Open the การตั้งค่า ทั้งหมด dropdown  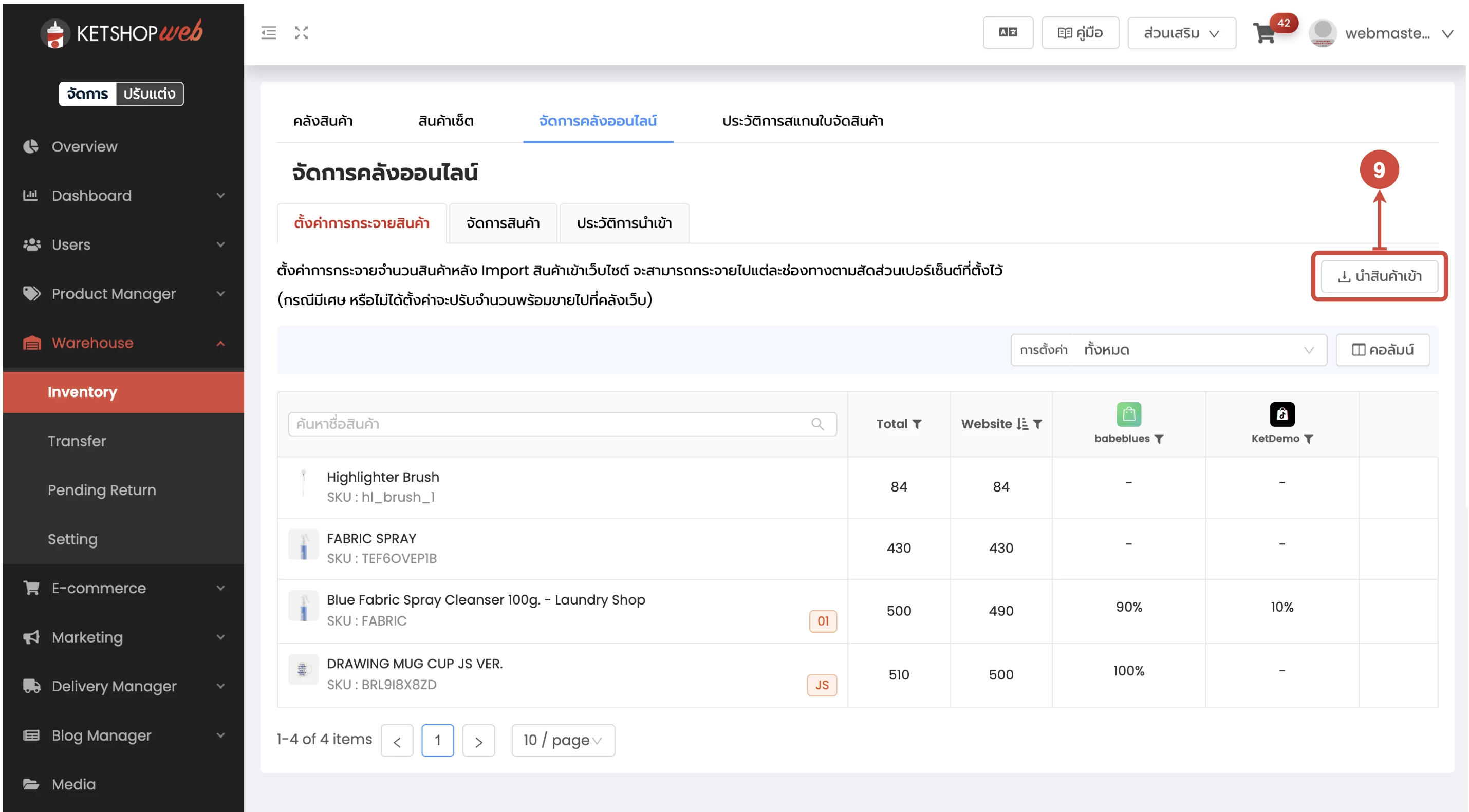(1168, 350)
